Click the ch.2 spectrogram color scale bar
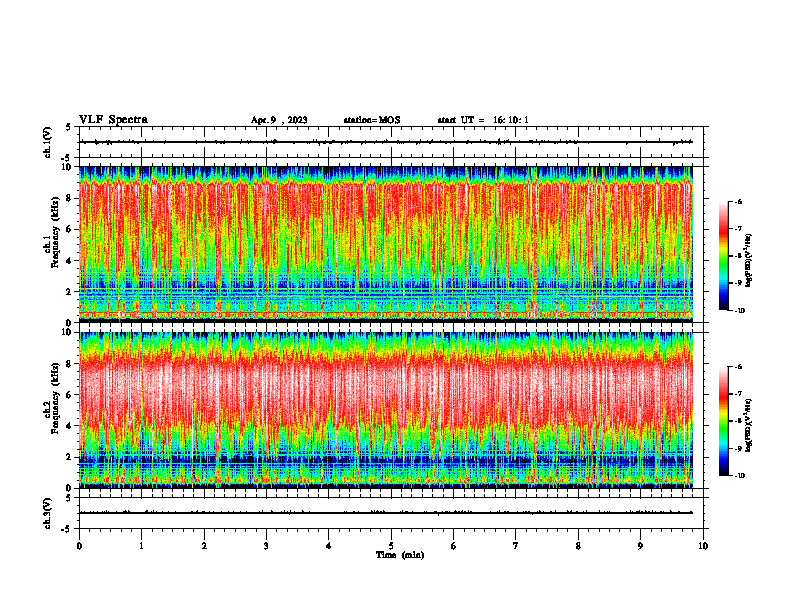 (x=723, y=421)
